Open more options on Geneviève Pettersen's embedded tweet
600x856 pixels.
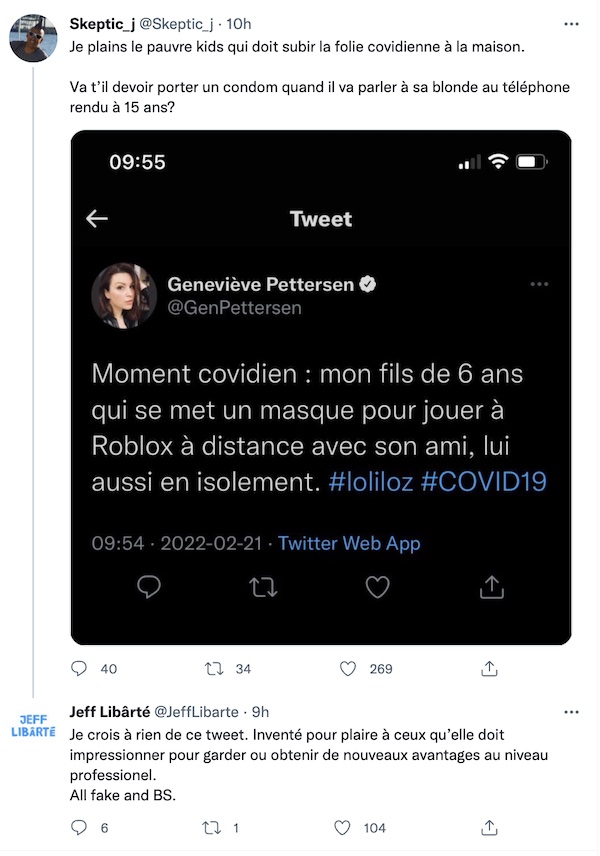tap(539, 284)
